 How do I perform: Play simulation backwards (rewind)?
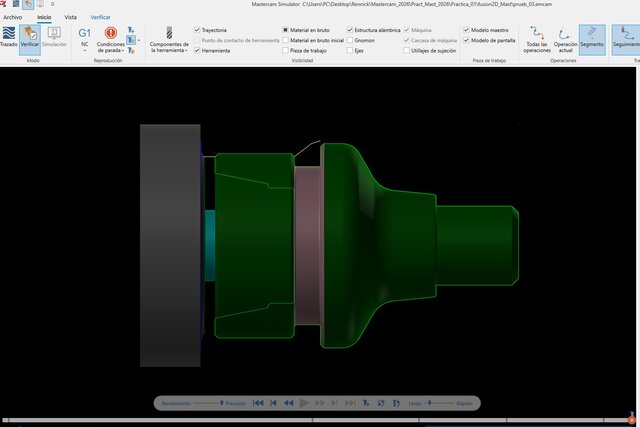click(x=288, y=403)
